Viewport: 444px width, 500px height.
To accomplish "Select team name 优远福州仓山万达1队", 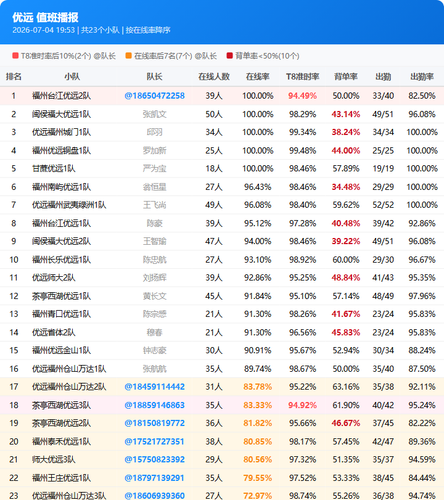I will click(x=69, y=369).
